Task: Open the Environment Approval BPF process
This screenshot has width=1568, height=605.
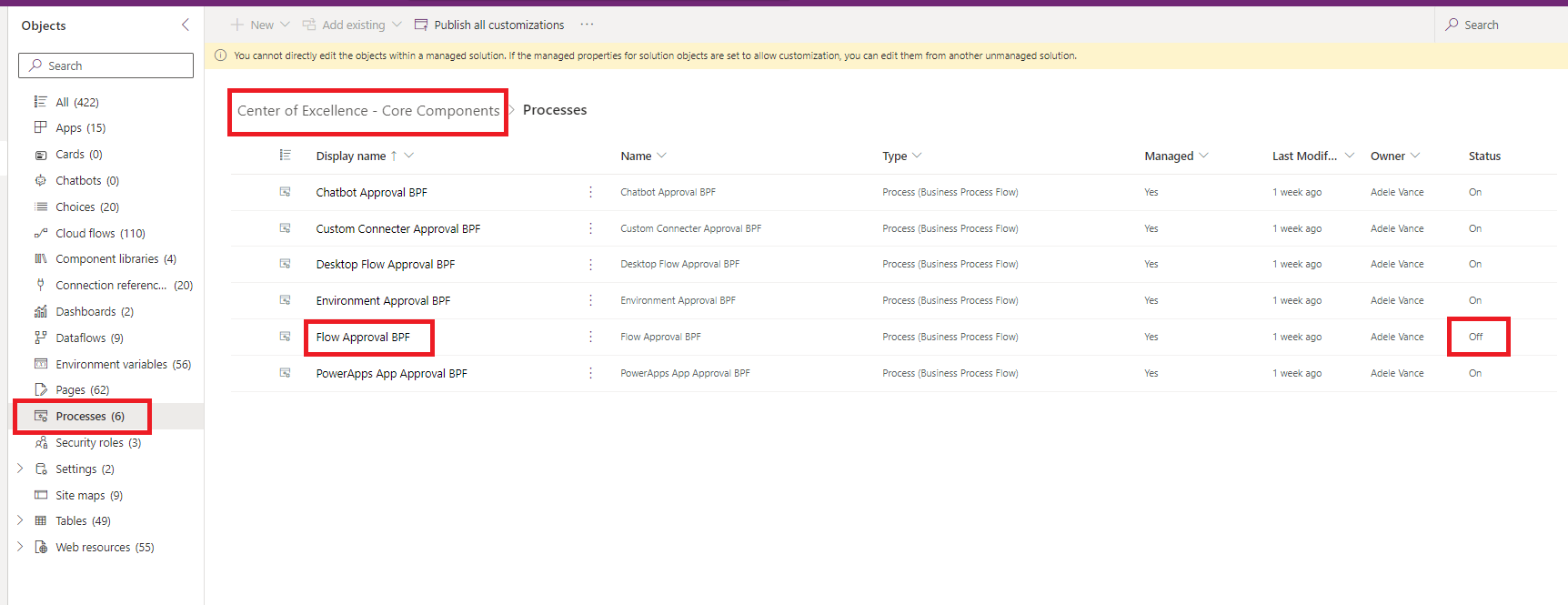Action: 383,300
